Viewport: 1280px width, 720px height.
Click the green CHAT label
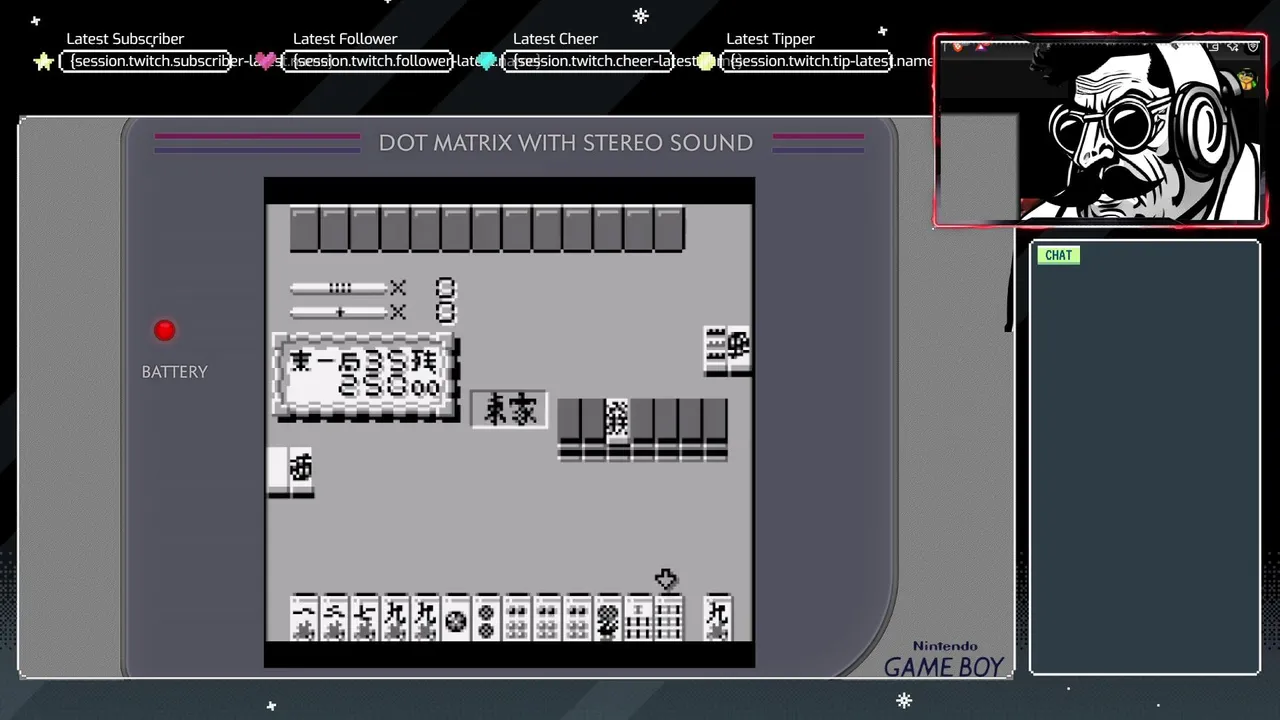(1058, 255)
